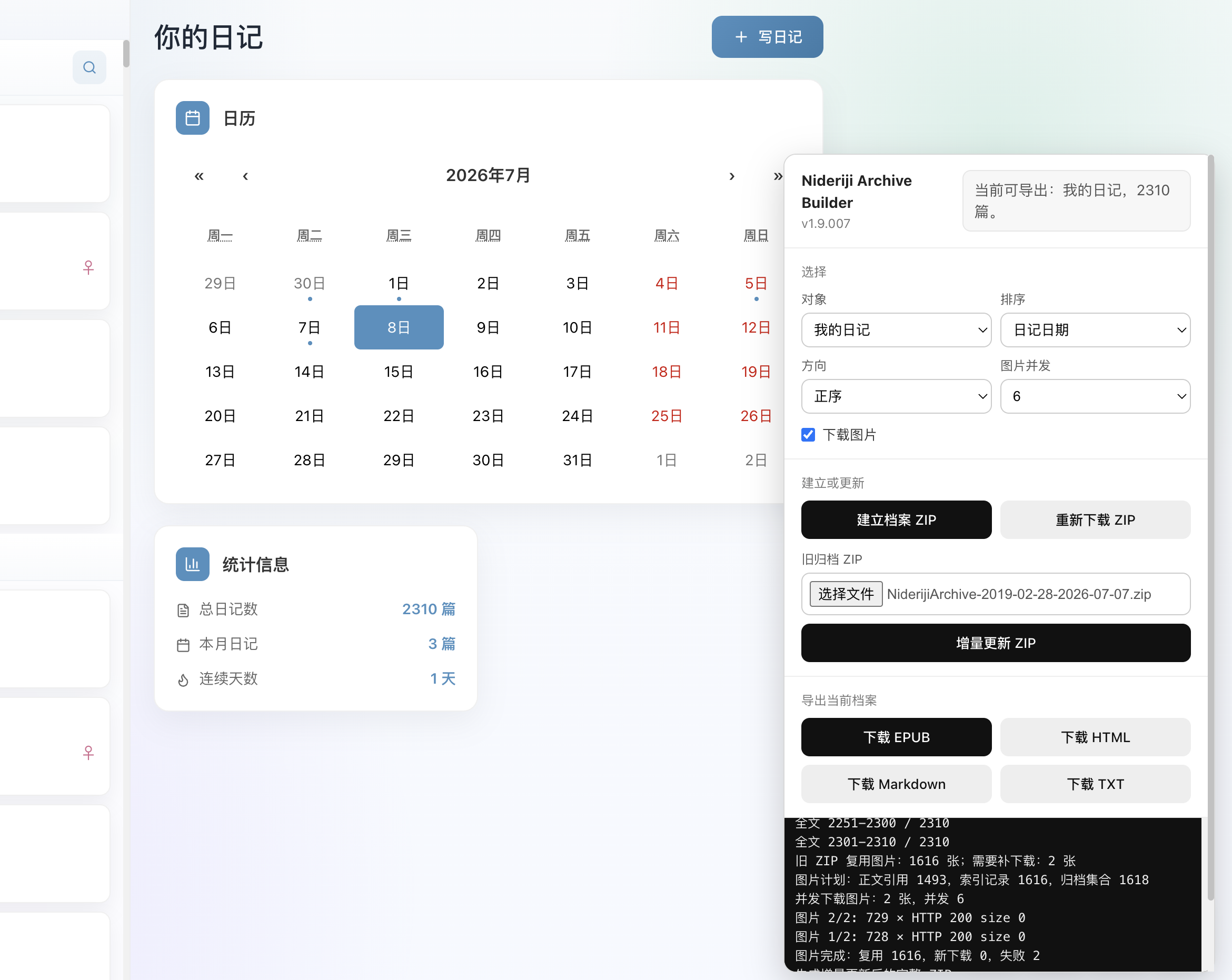This screenshot has width=1232, height=980.
Task: Select grayed 2日 of August
Action: point(756,461)
